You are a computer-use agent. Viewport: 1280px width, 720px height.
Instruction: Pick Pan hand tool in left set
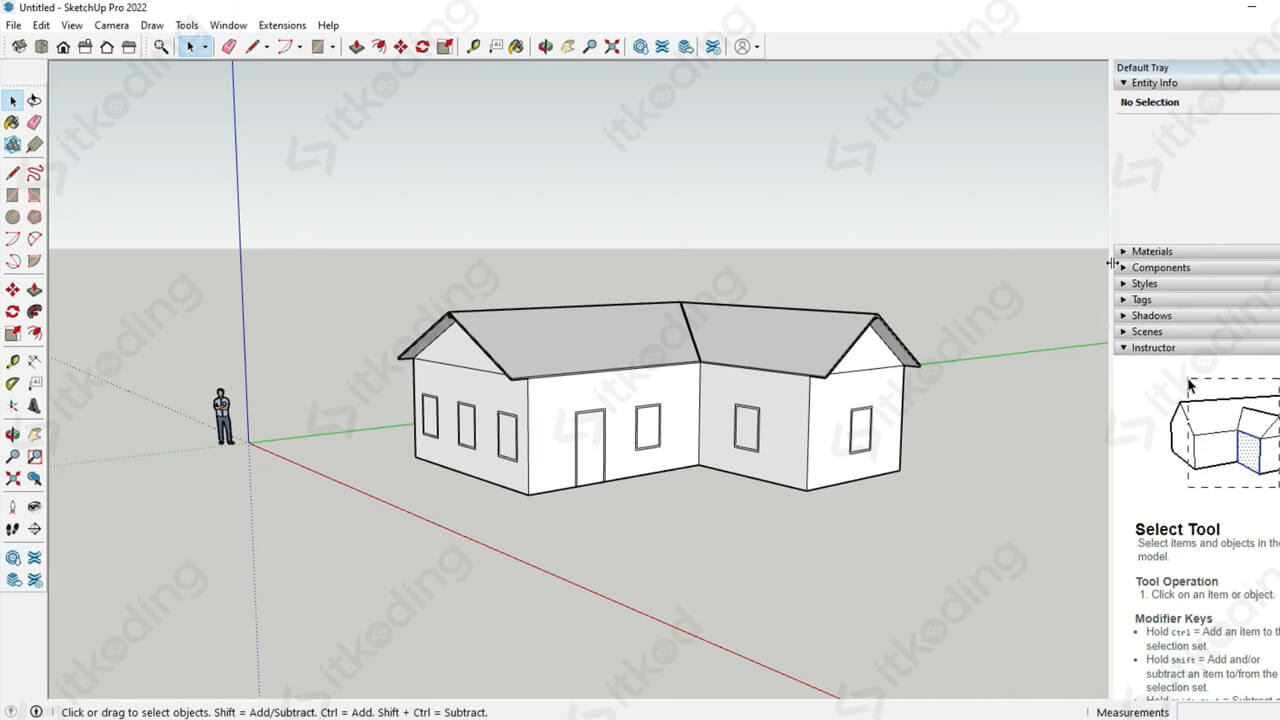(34, 435)
